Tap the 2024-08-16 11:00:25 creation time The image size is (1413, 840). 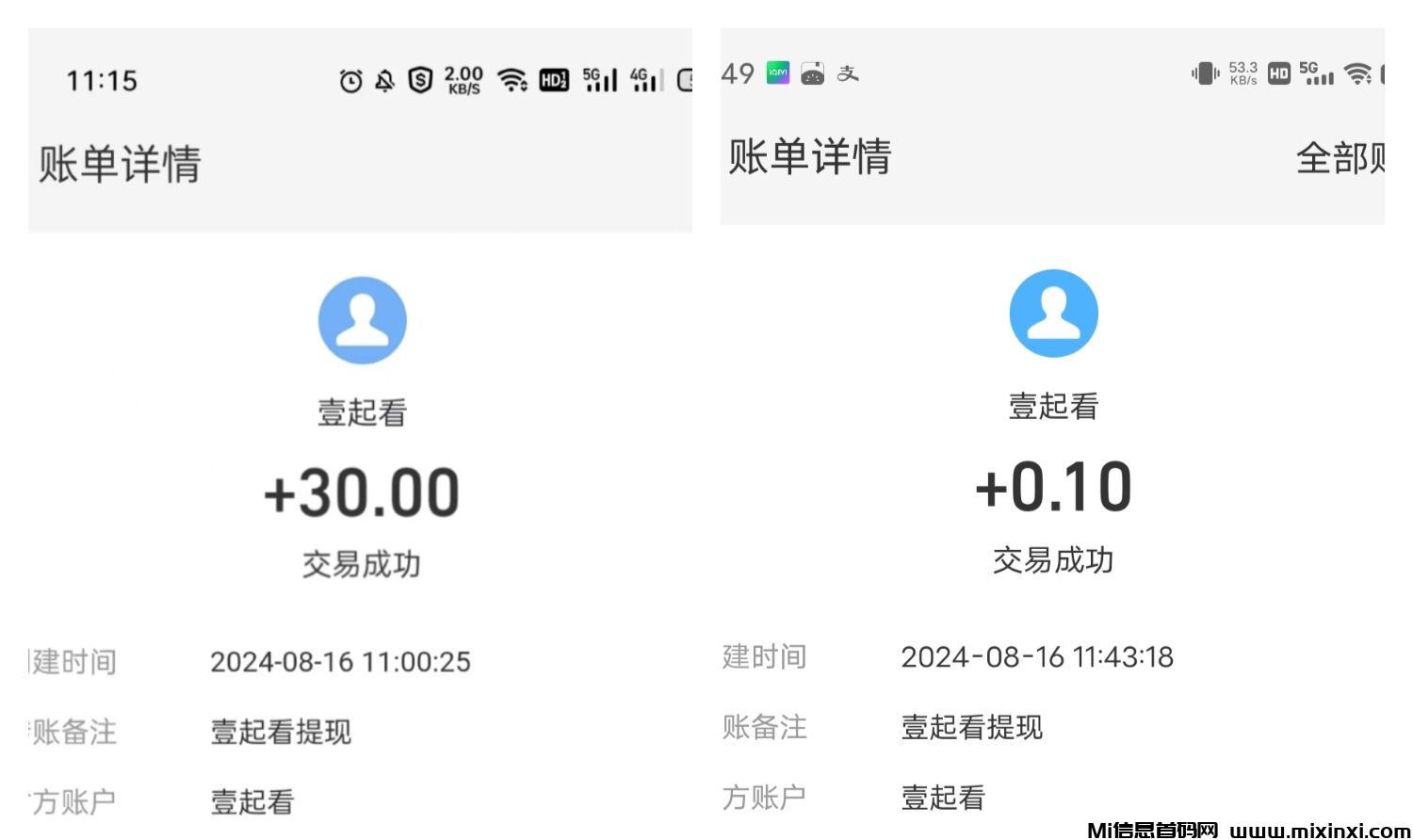tap(340, 662)
